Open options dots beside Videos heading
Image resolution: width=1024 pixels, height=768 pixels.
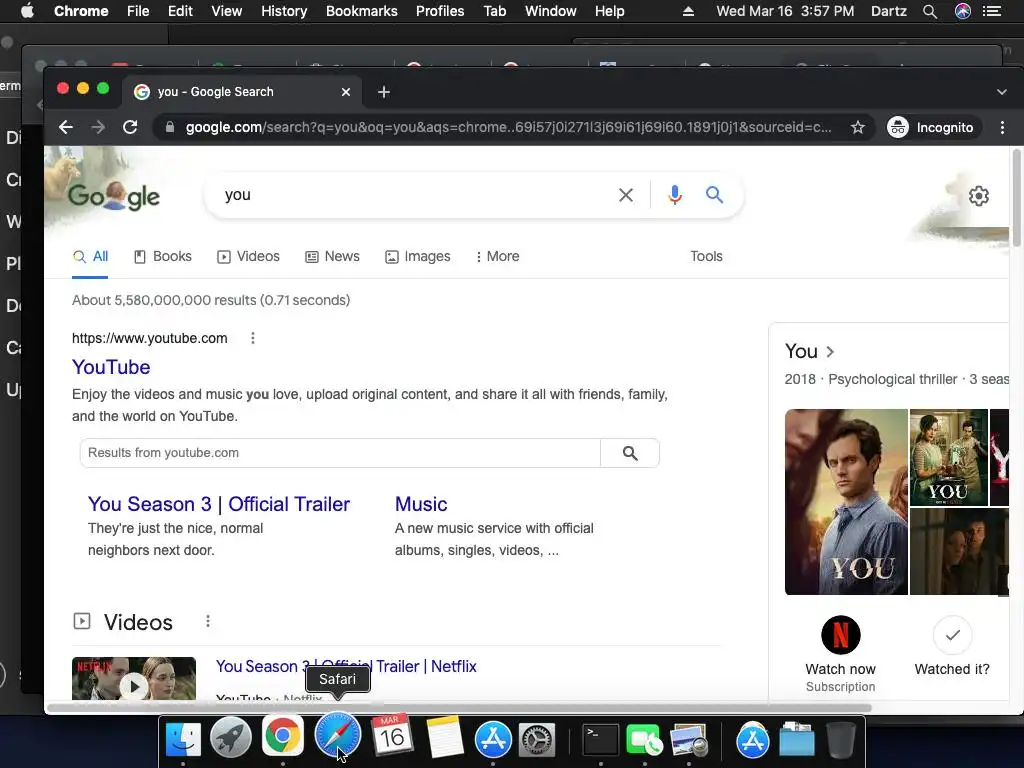click(x=208, y=621)
